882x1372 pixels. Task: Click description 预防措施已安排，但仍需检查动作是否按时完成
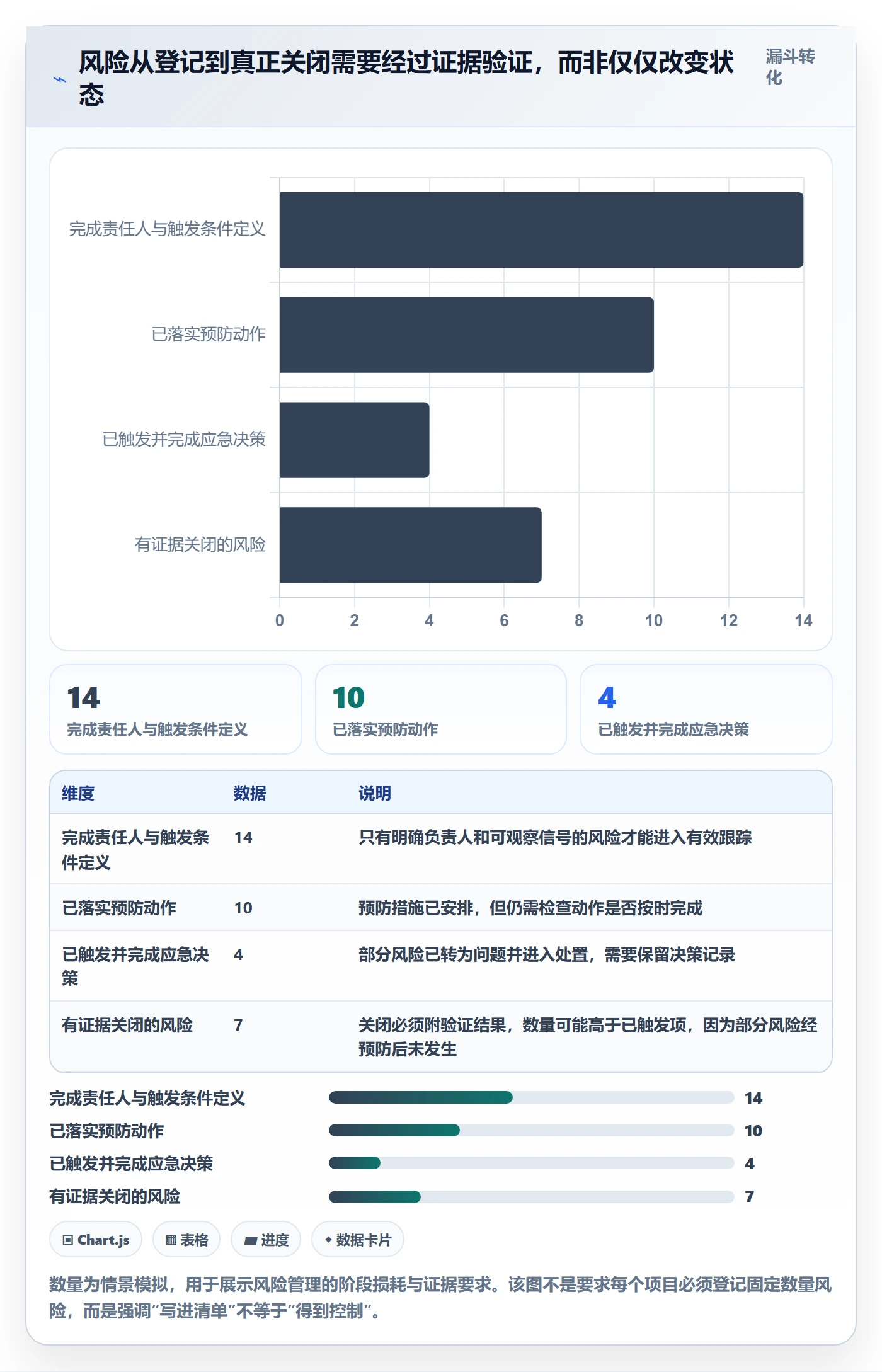pos(530,908)
